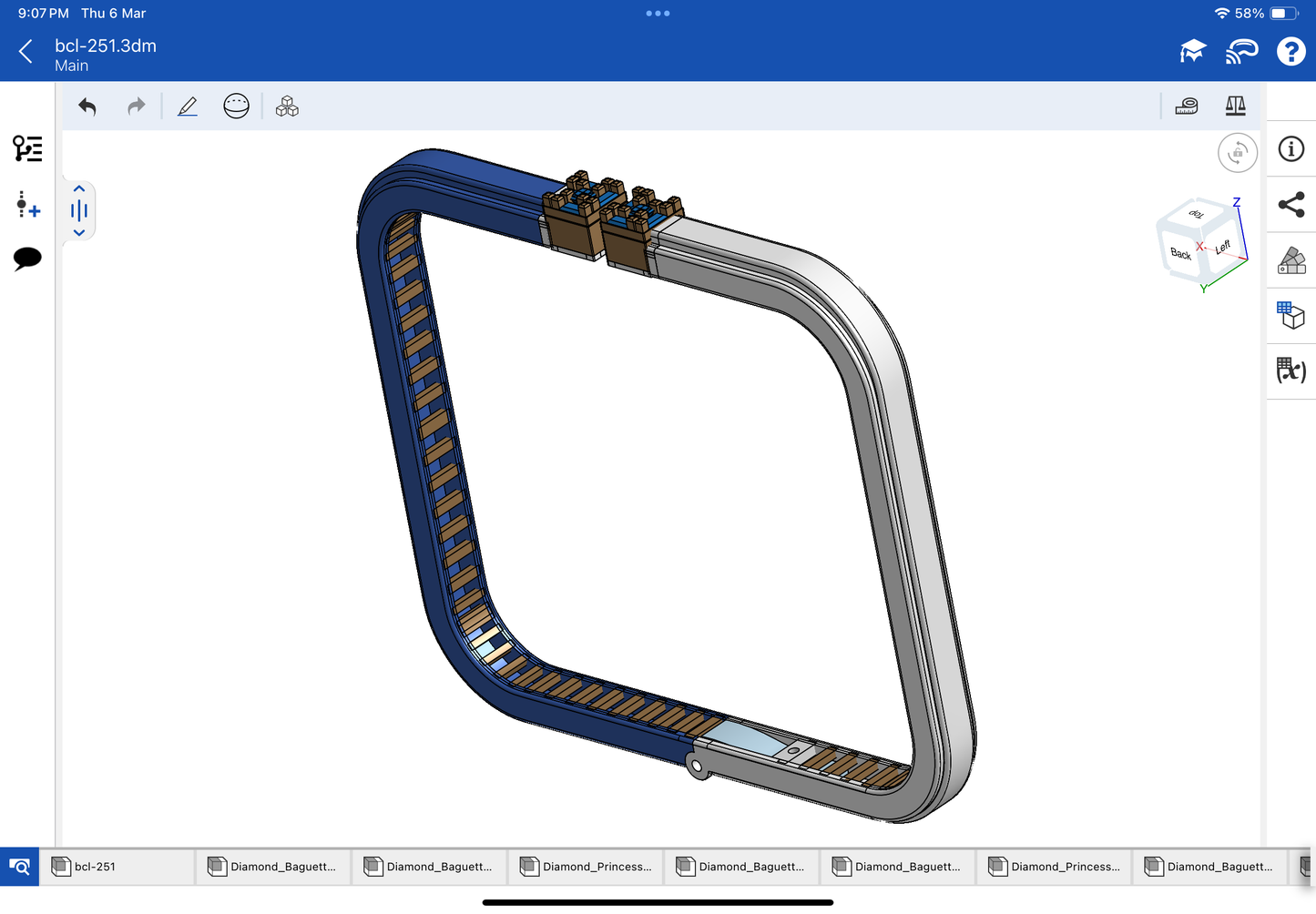Open Mass properties scale tool
The width and height of the screenshot is (1316, 914).
(x=1235, y=107)
